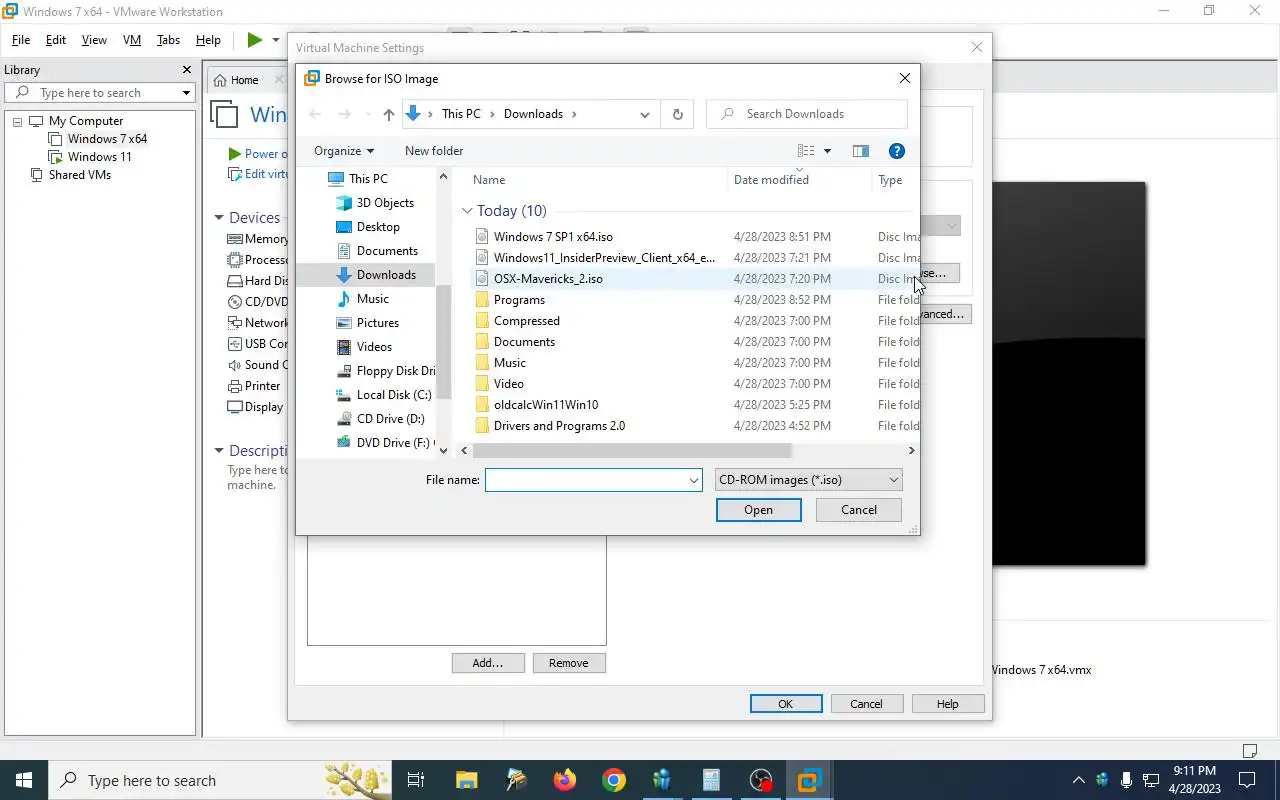Open Firefox from the taskbar

[x=565, y=780]
